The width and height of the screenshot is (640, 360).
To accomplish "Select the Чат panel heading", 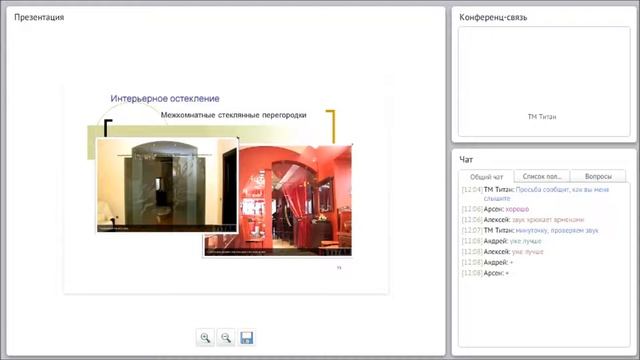I will coord(466,160).
